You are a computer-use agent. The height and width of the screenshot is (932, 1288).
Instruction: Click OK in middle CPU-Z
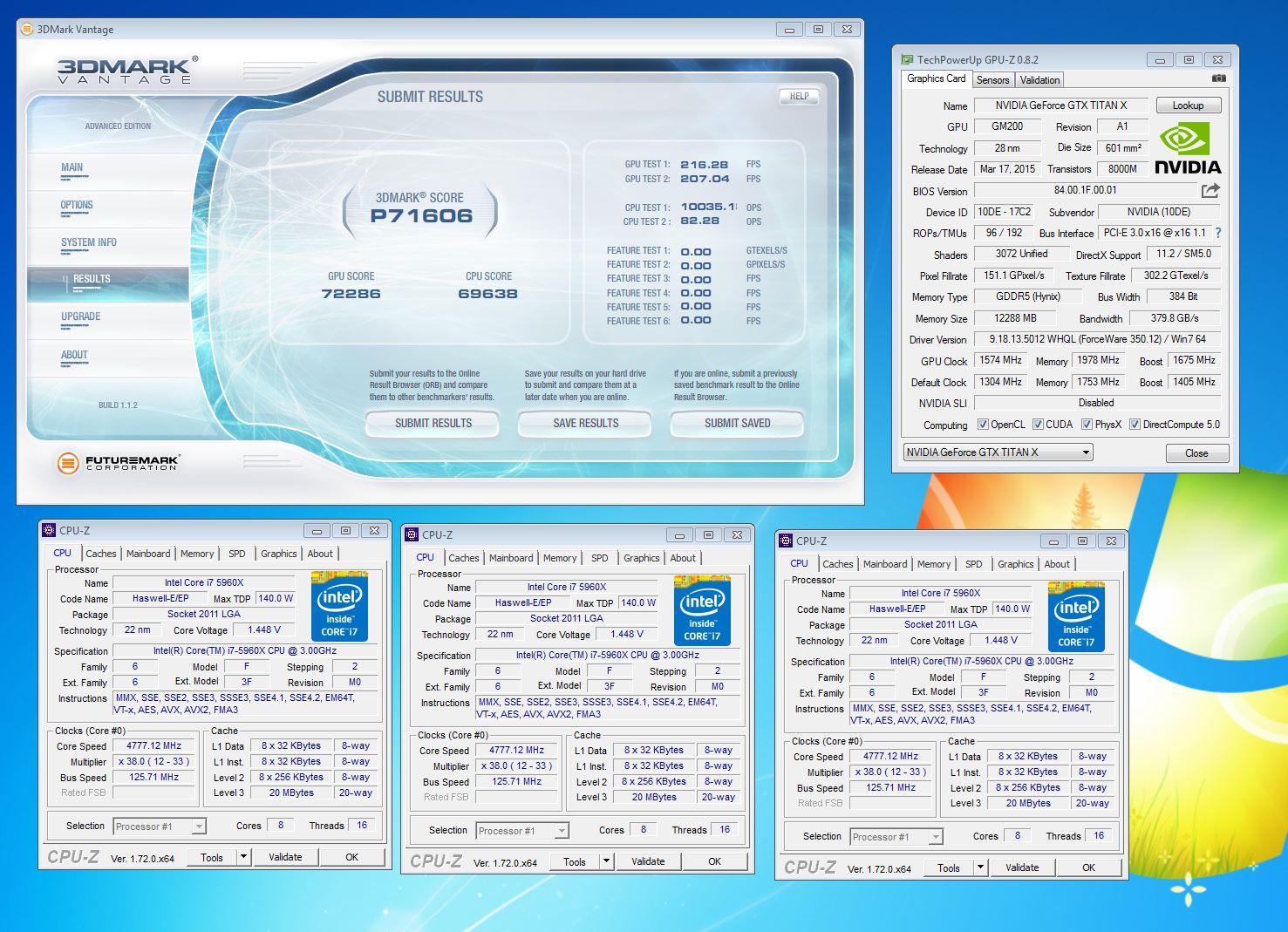tap(714, 861)
